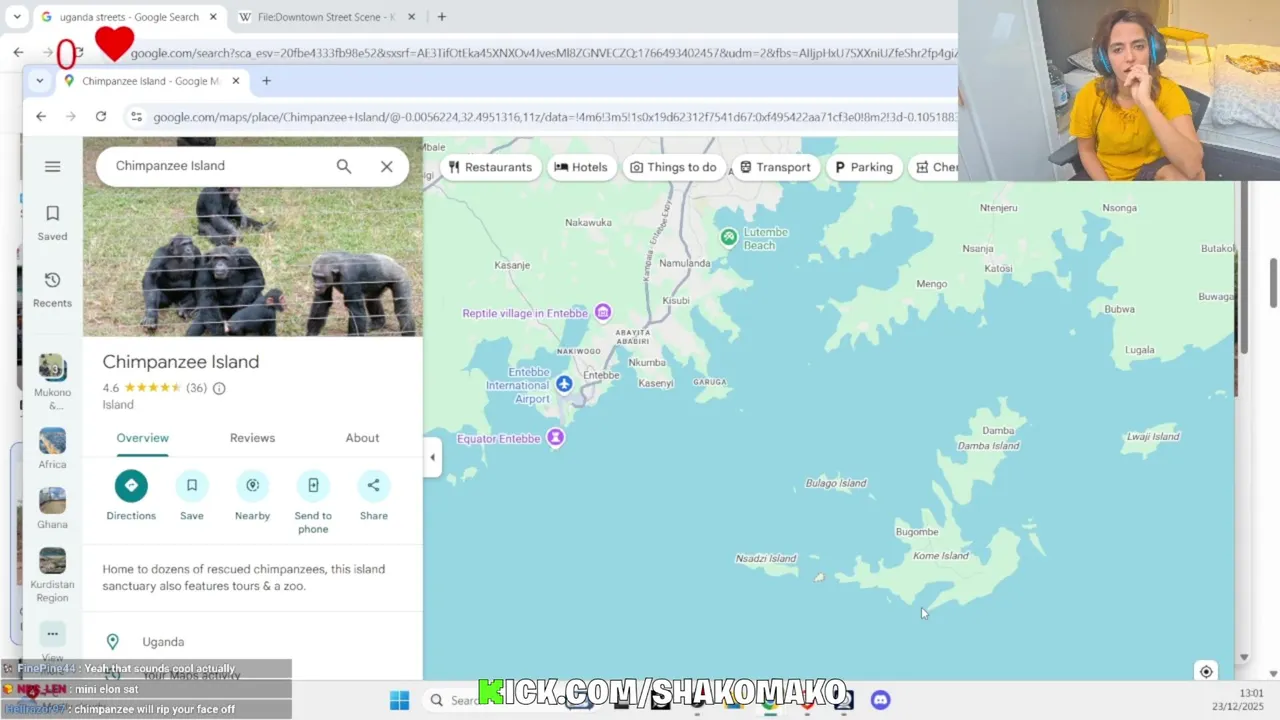This screenshot has height=720, width=1280.
Task: Click the rating info icon beside (36)
Action: (219, 388)
